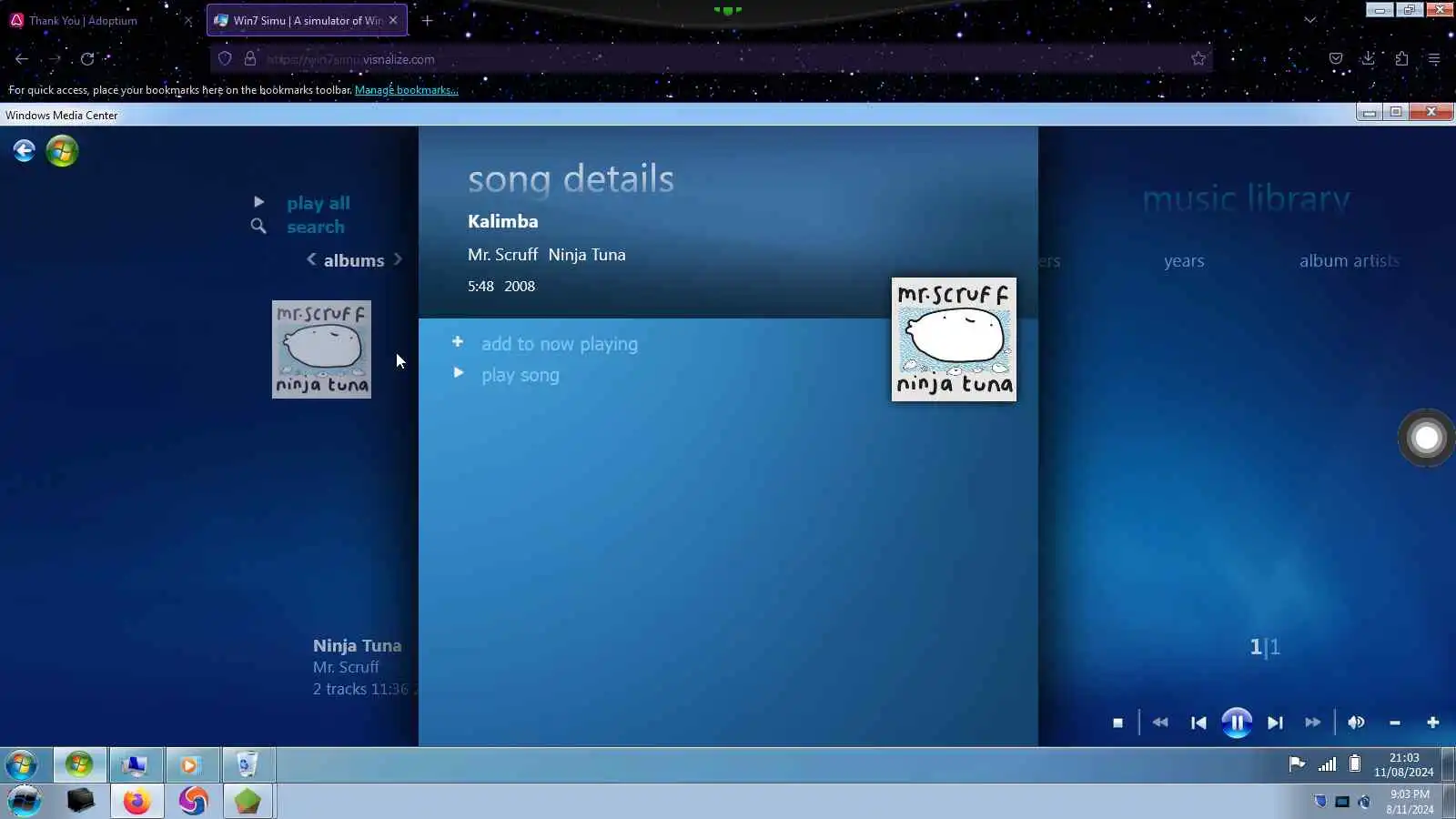1456x819 pixels.
Task: Go back using Media Center back arrow
Action: tap(25, 150)
